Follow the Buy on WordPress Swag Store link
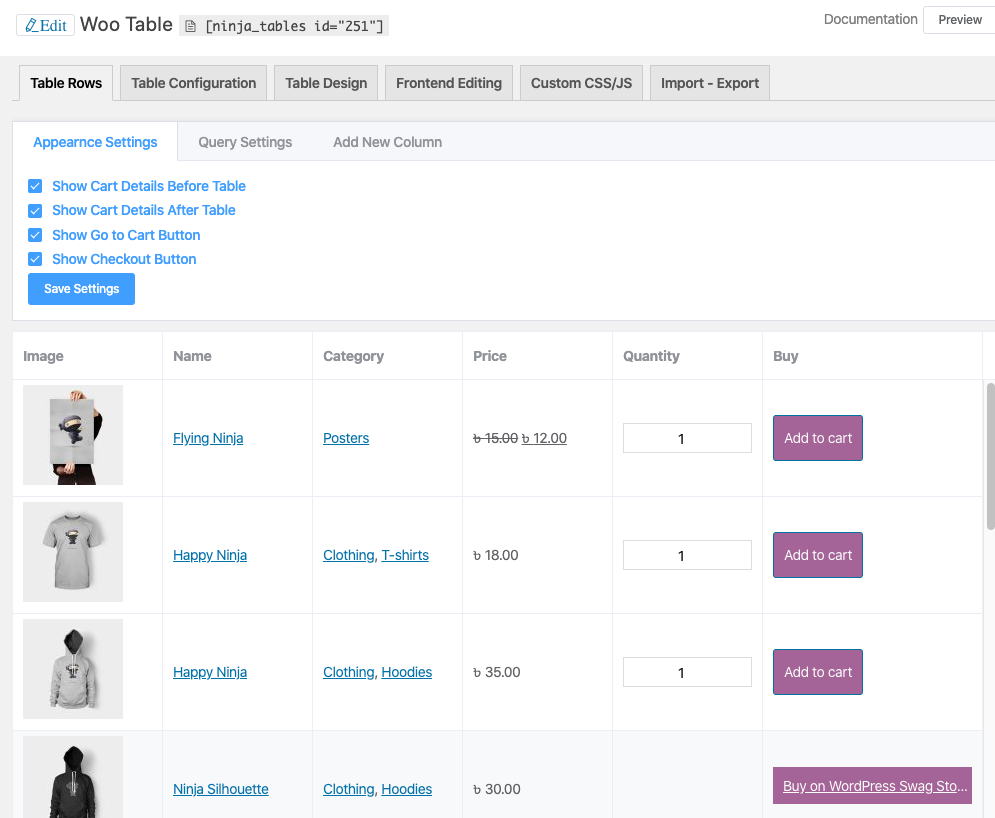 pyautogui.click(x=871, y=786)
